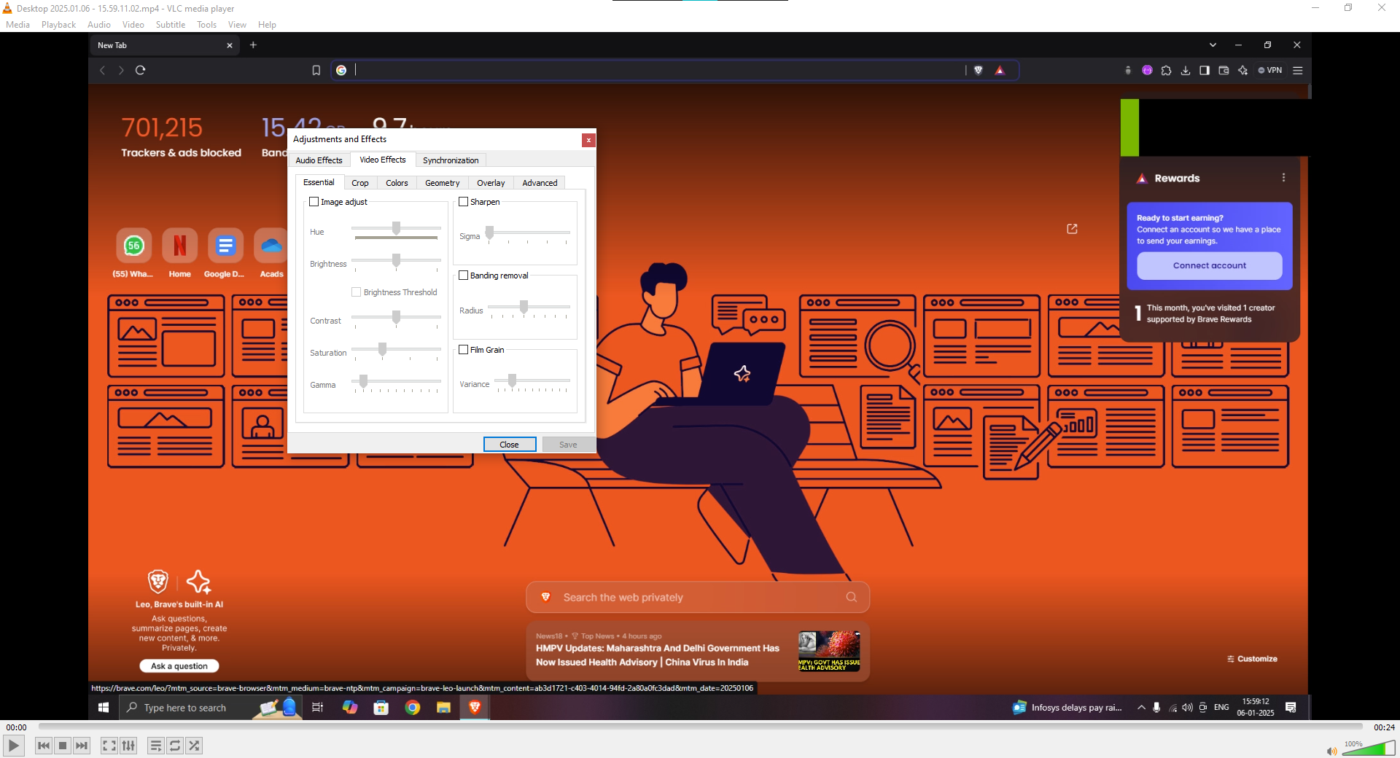The width and height of the screenshot is (1400, 758).
Task: Stop playback using the stop button
Action: pos(62,746)
